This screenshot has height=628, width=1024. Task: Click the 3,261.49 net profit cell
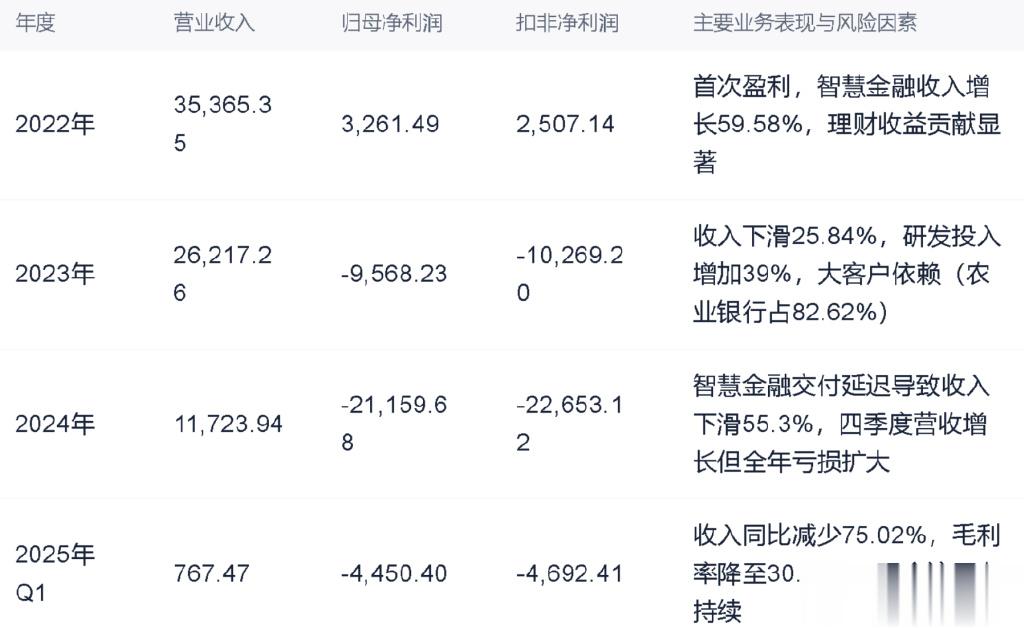390,123
